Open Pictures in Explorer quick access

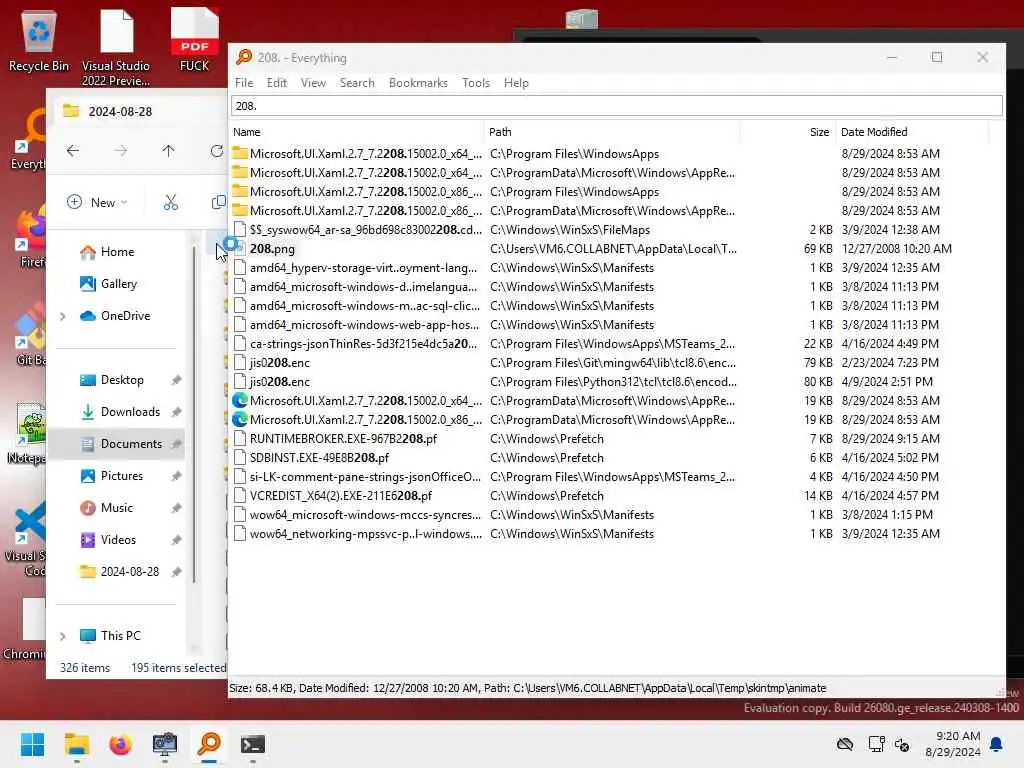(121, 476)
